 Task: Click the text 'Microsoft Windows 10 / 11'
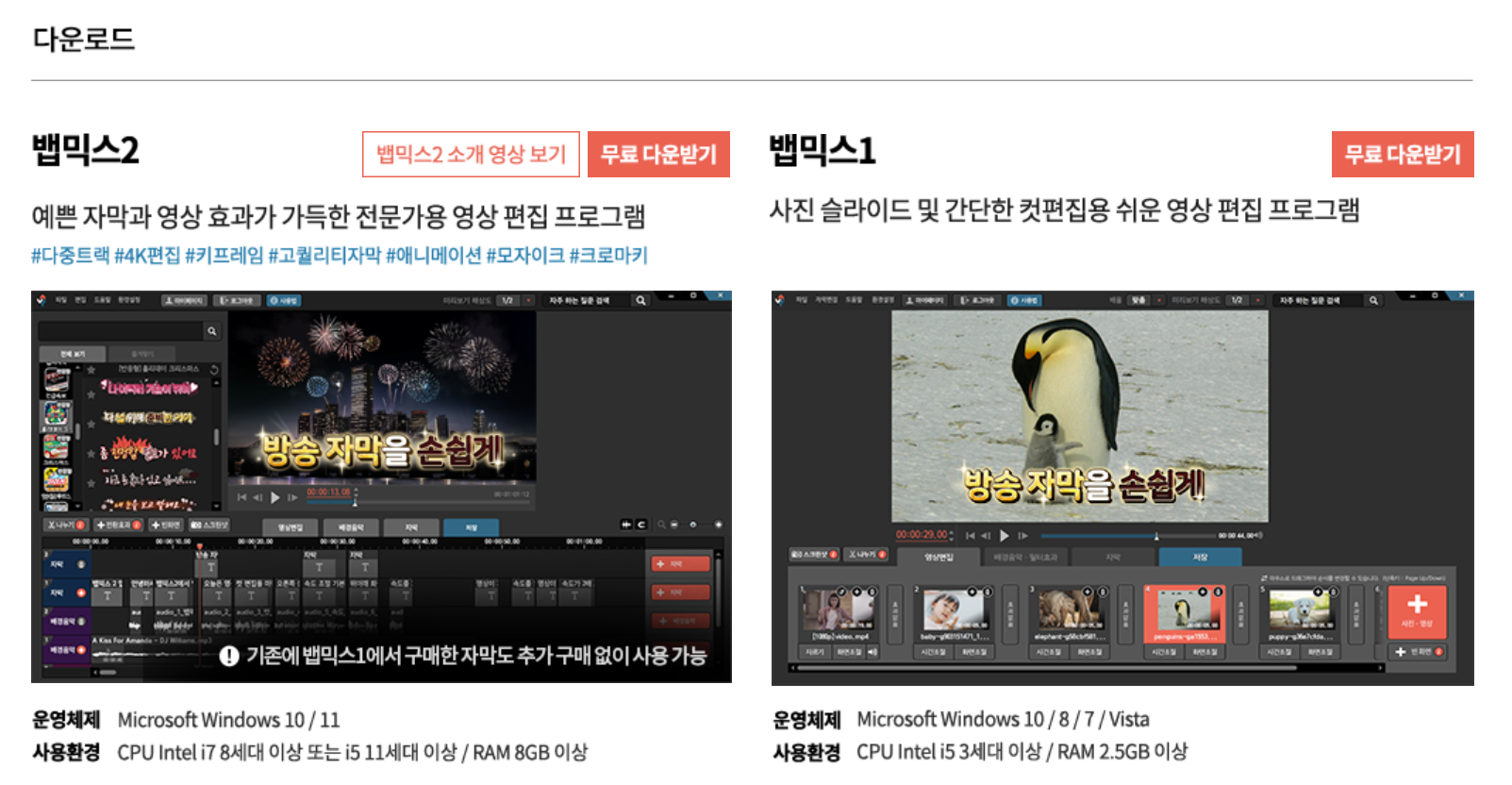(228, 720)
